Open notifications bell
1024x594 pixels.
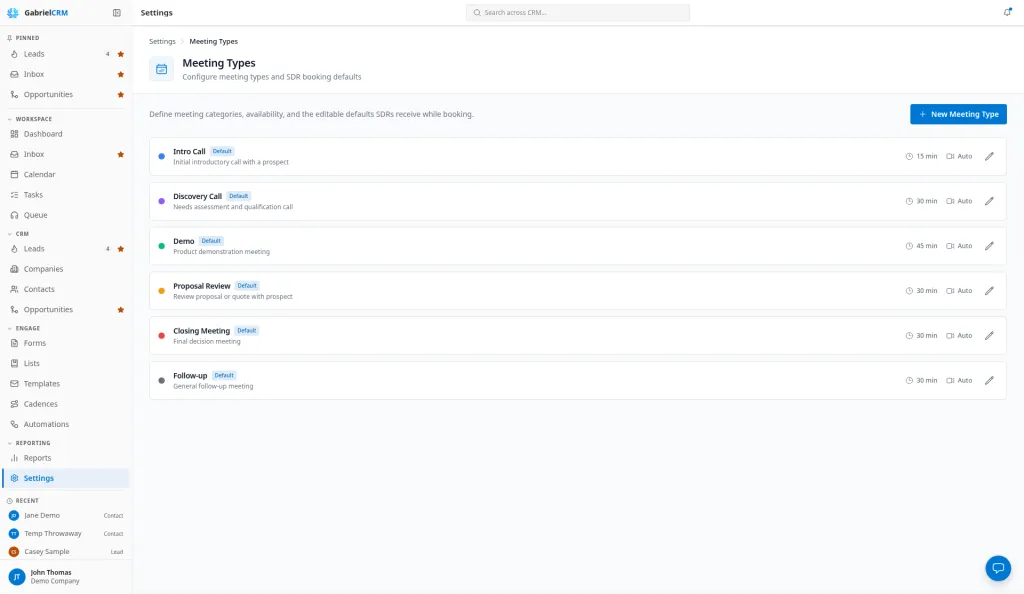tap(1007, 12)
